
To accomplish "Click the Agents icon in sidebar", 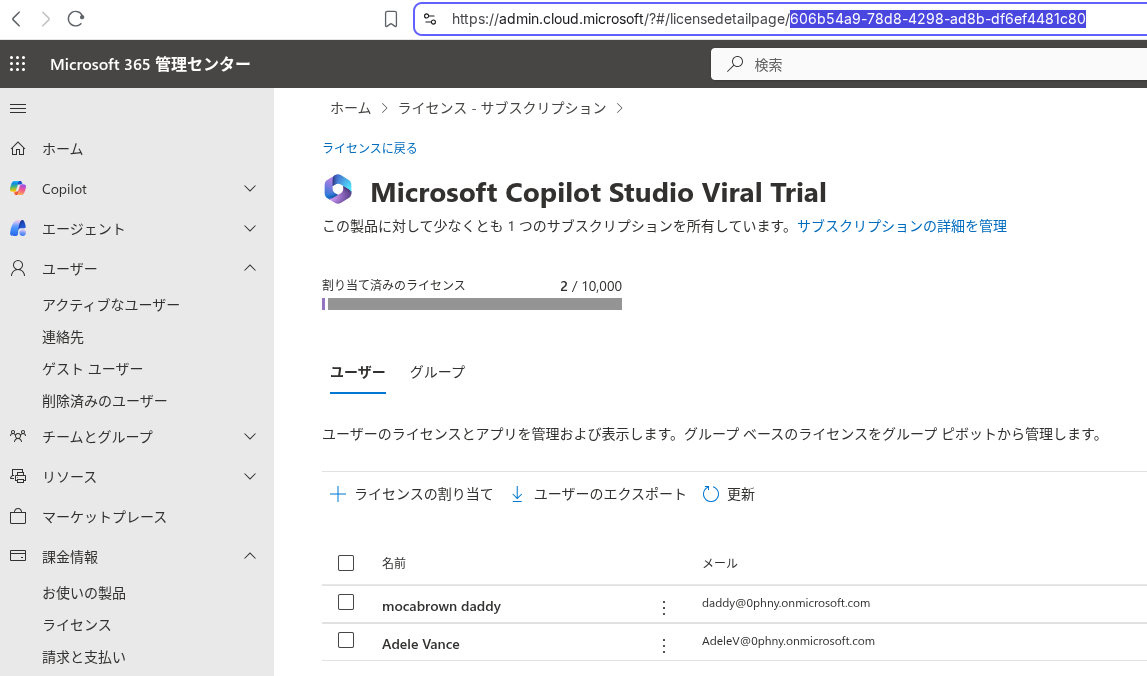I will [18, 228].
